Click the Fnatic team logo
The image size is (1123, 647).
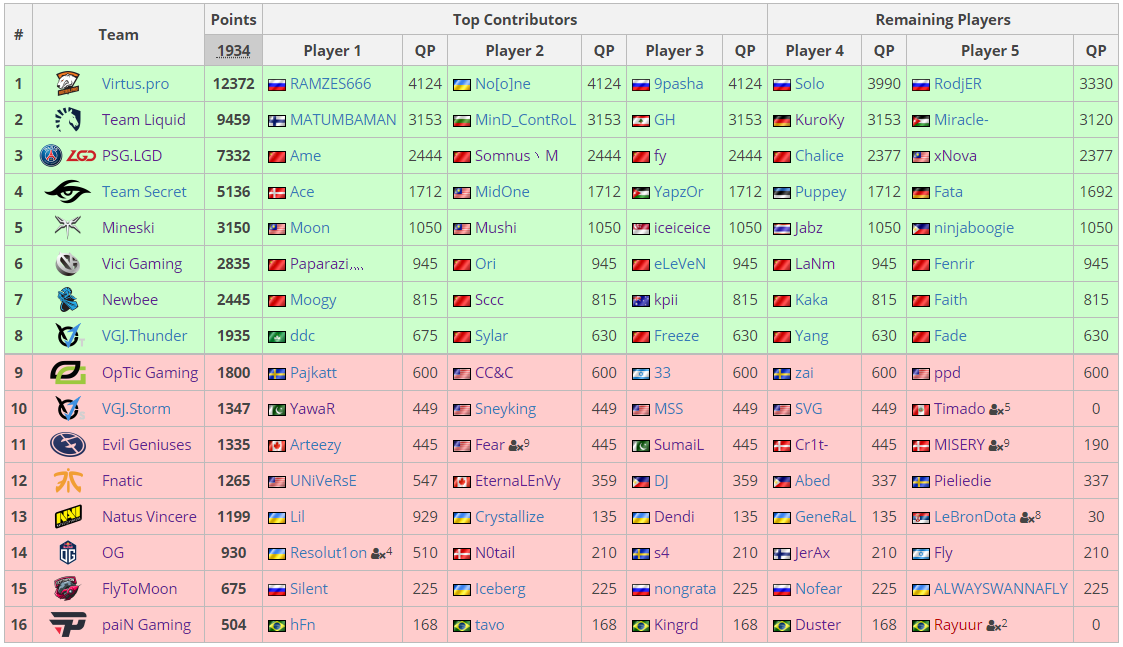[x=68, y=481]
